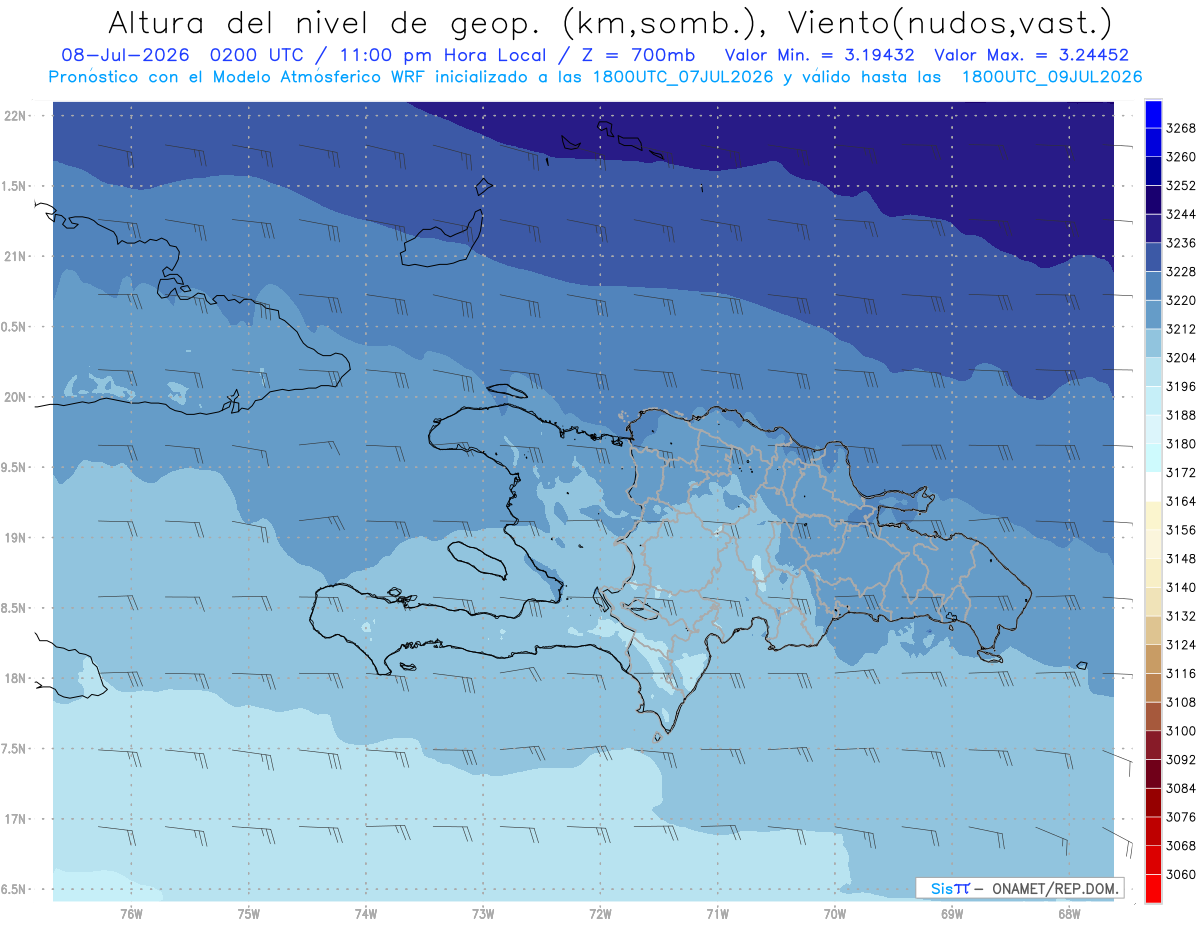Click the '17N' latitude label
The image size is (1200, 927).
[15, 819]
